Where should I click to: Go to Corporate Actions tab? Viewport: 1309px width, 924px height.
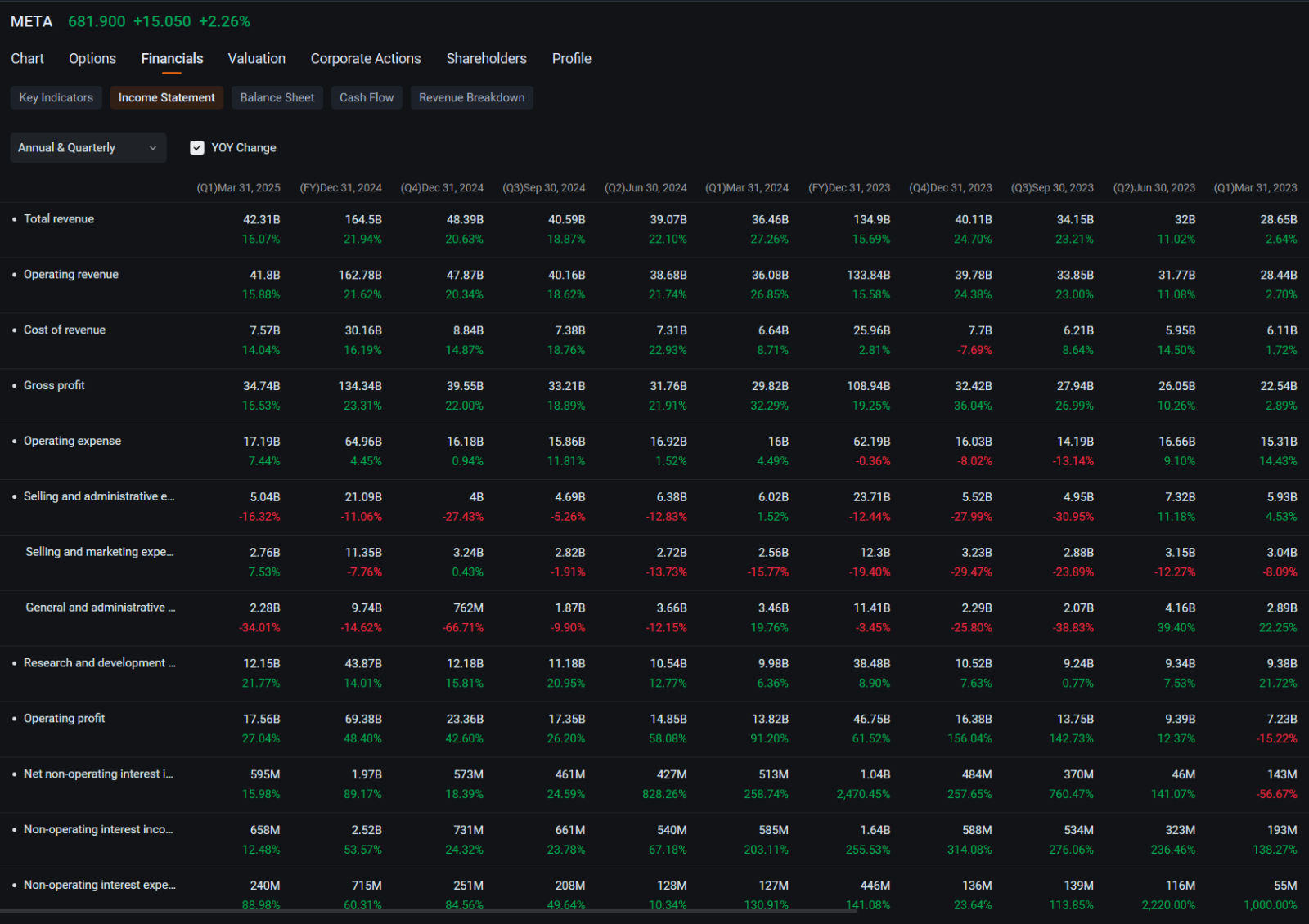366,59
